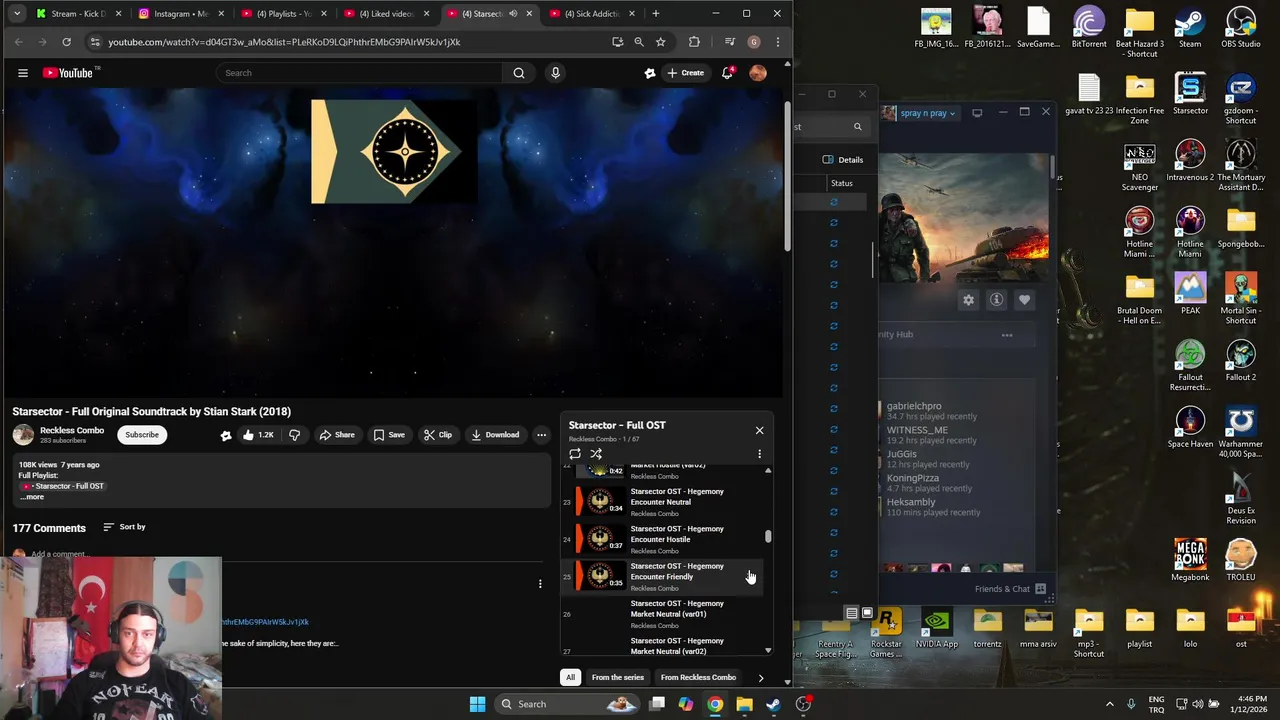The image size is (1280, 720).
Task: Open the YouTube hamburger guide menu
Action: [x=22, y=73]
